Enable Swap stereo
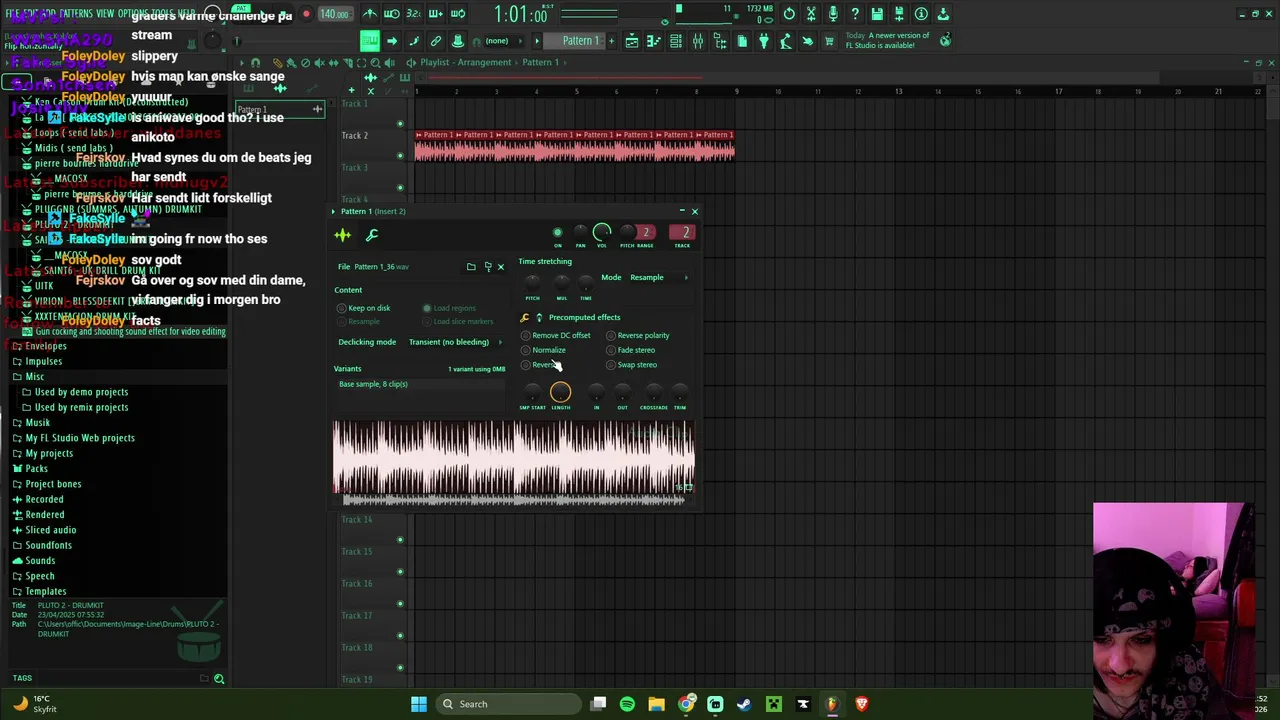This screenshot has width=1280, height=720. coord(632,365)
